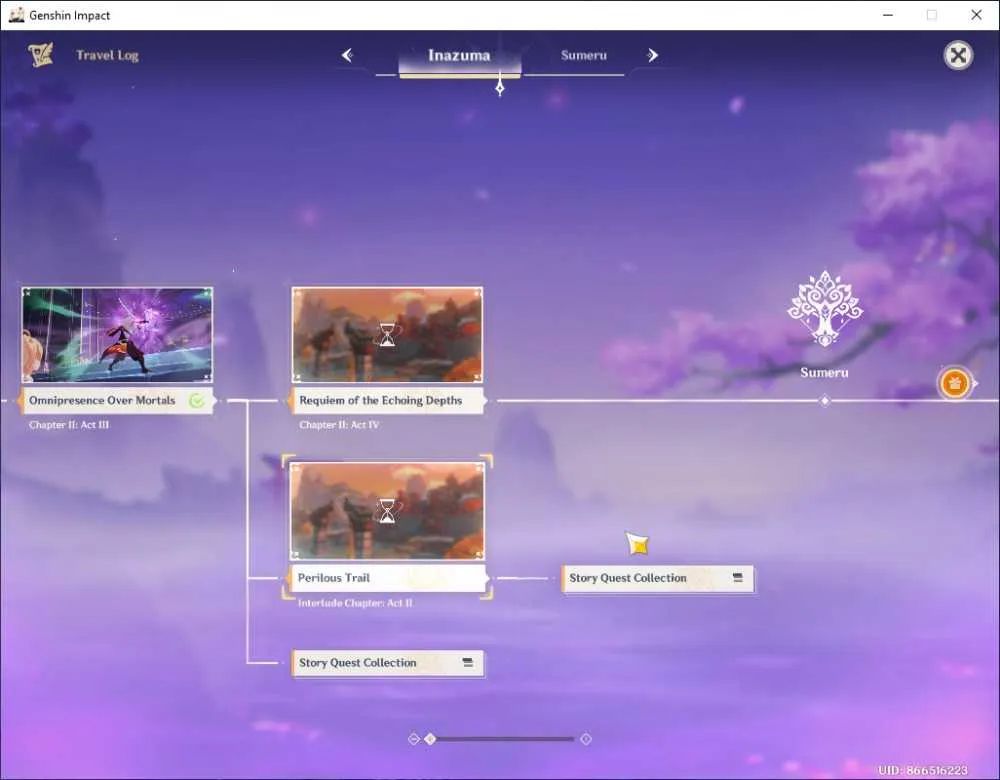Click the timeline slider handle at bottom

tap(430, 739)
